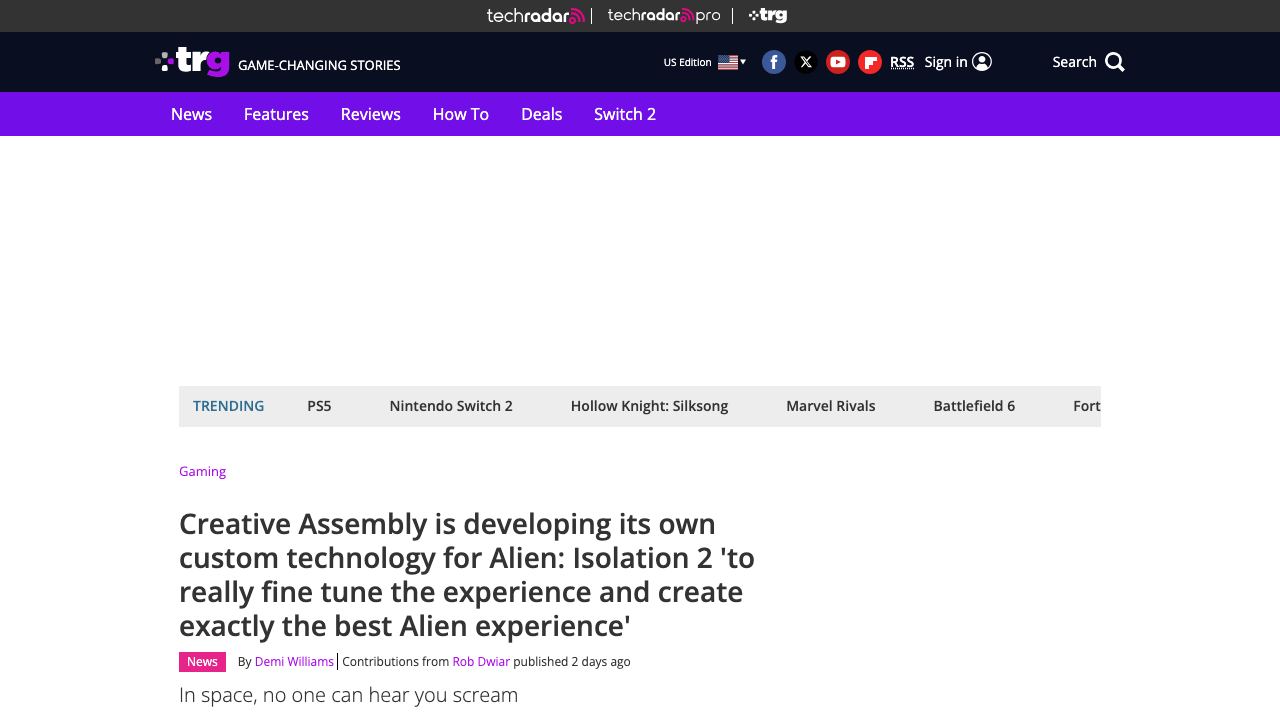The height and width of the screenshot is (720, 1280).
Task: Click the 'published 2 days ago' text
Action: [572, 662]
